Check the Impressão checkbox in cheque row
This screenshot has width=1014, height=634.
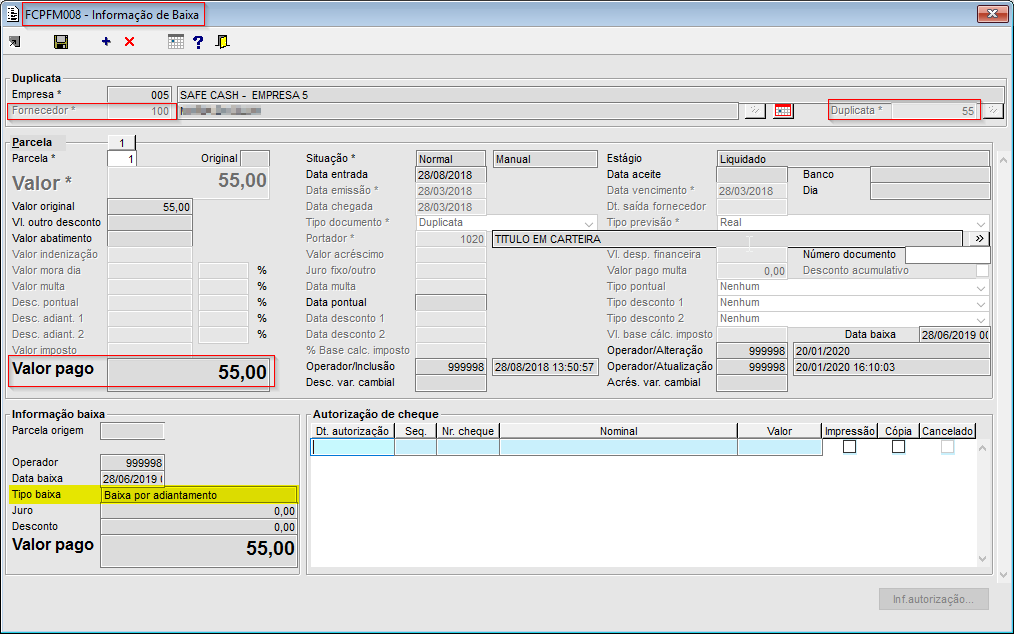pyautogui.click(x=849, y=446)
